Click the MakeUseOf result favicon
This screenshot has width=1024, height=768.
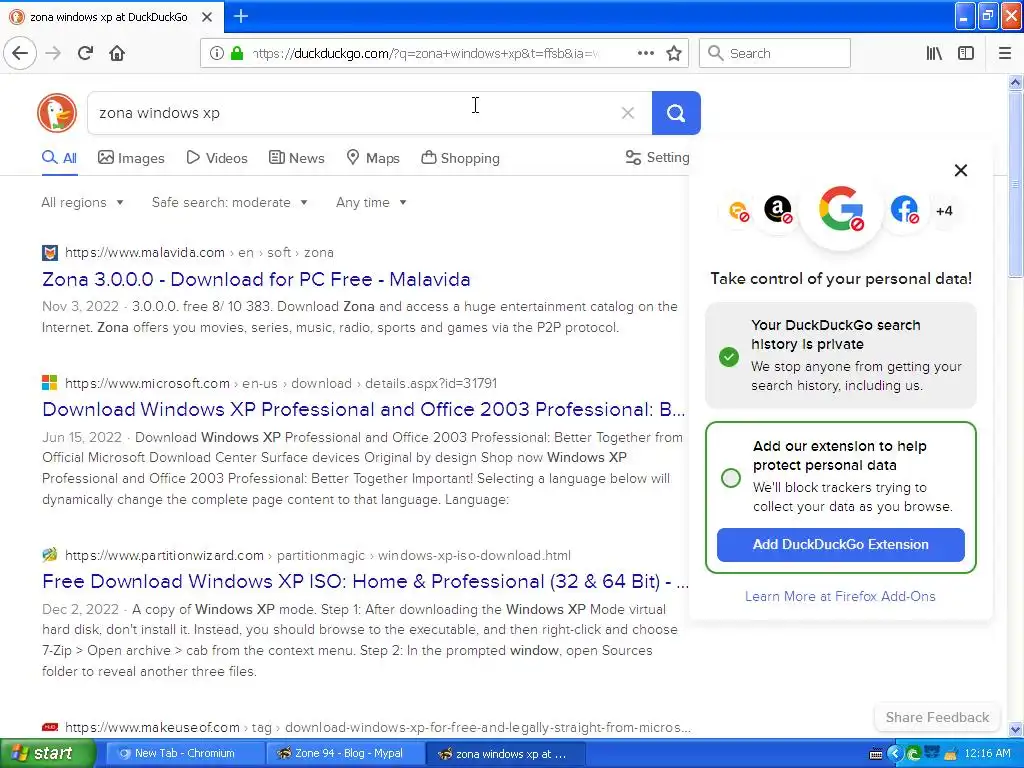(x=50, y=727)
